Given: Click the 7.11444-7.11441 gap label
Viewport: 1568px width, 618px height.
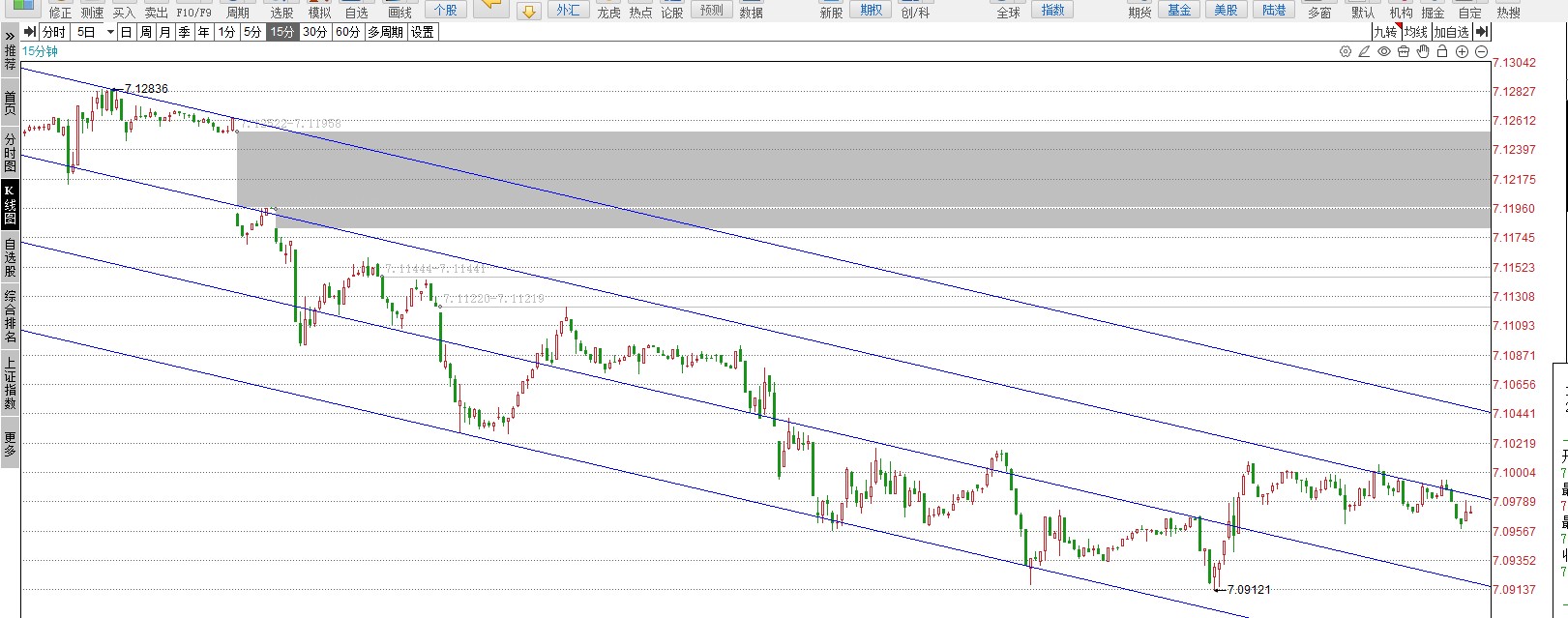Looking at the screenshot, I should [434, 269].
